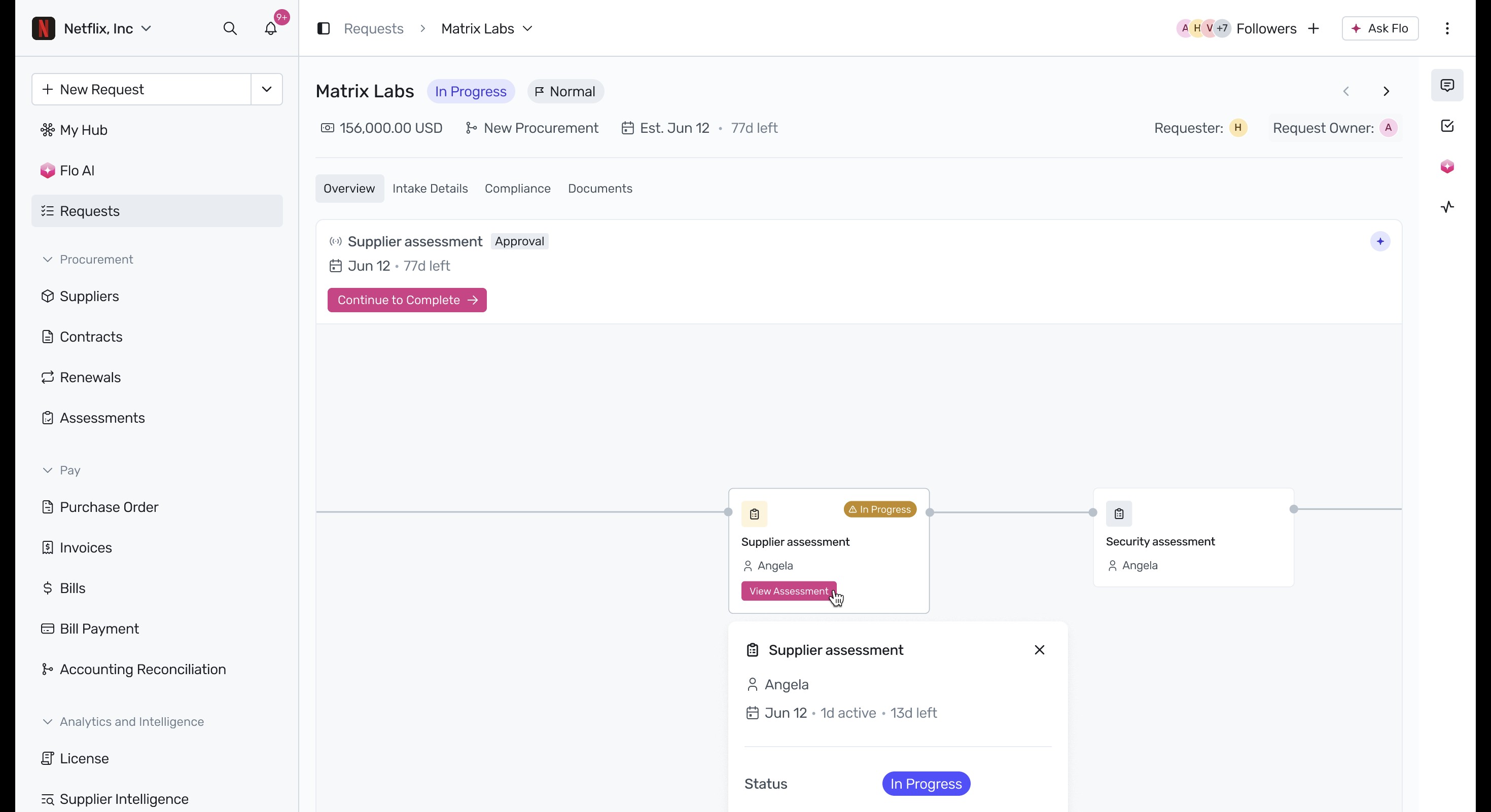Toggle the sidebar panel icon

[324, 28]
